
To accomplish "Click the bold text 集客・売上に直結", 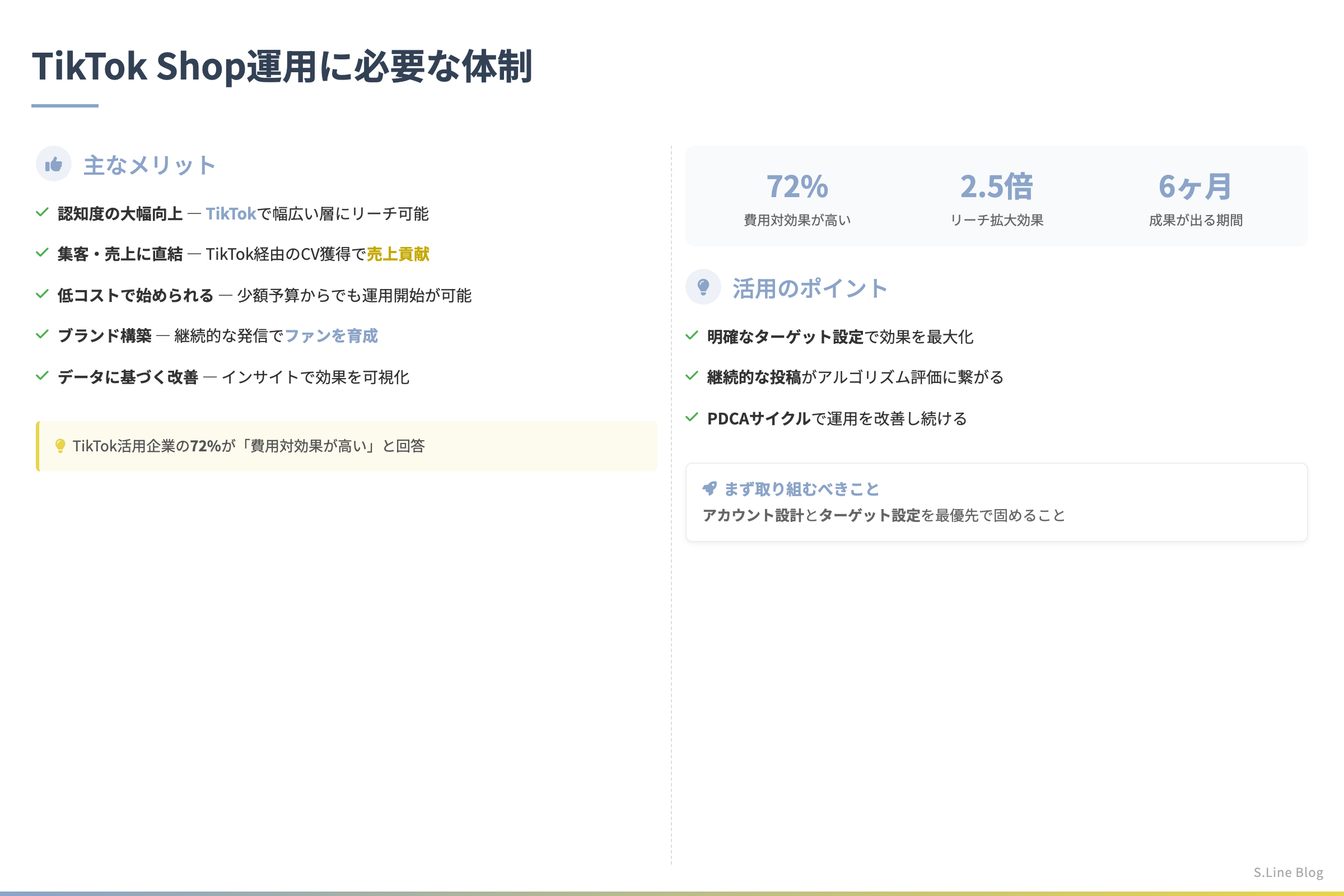I will coord(120,254).
